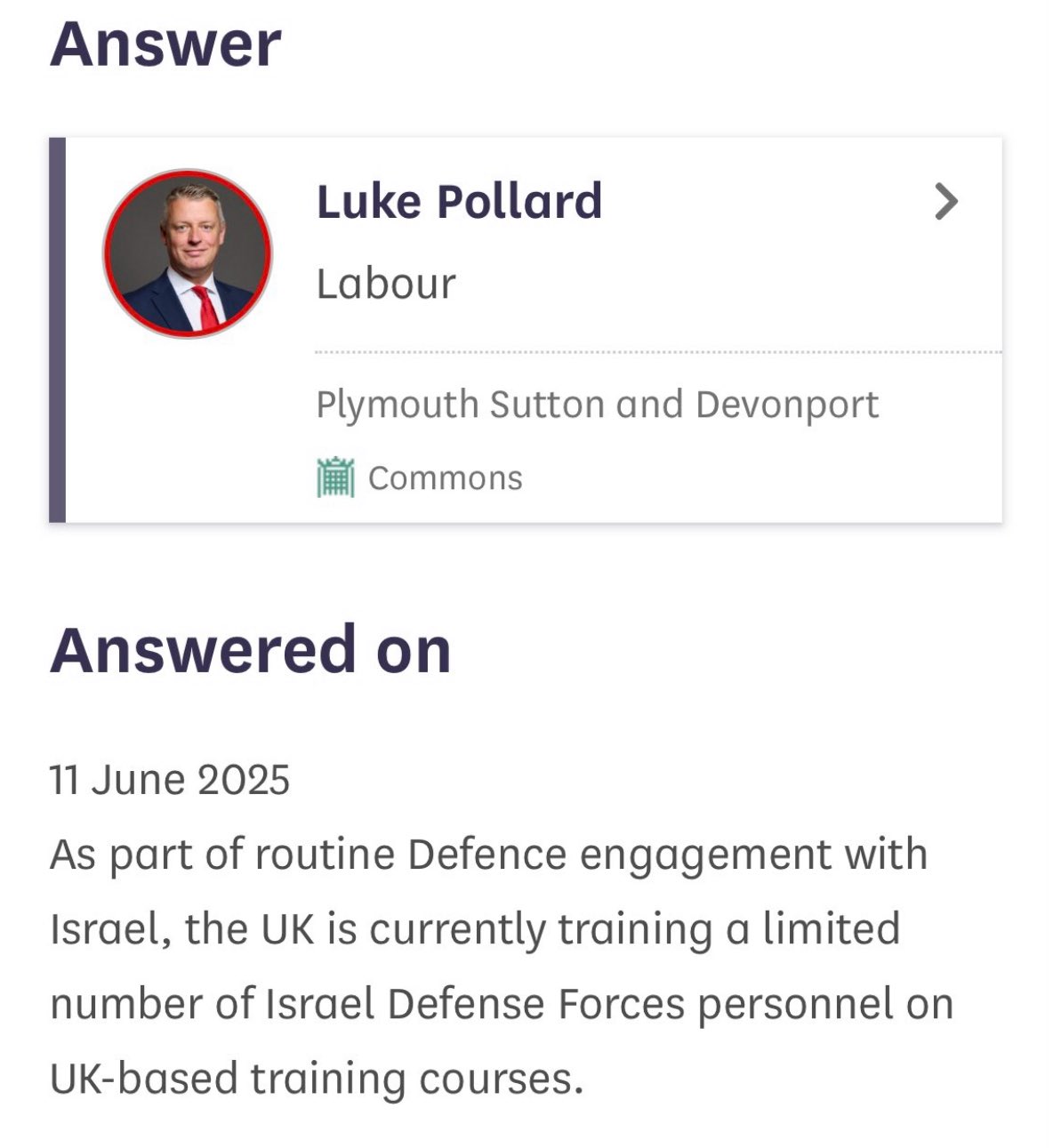Open Luke Pollard's profile via chevron arrow
This screenshot has width=1053, height=1148.
pos(946,202)
